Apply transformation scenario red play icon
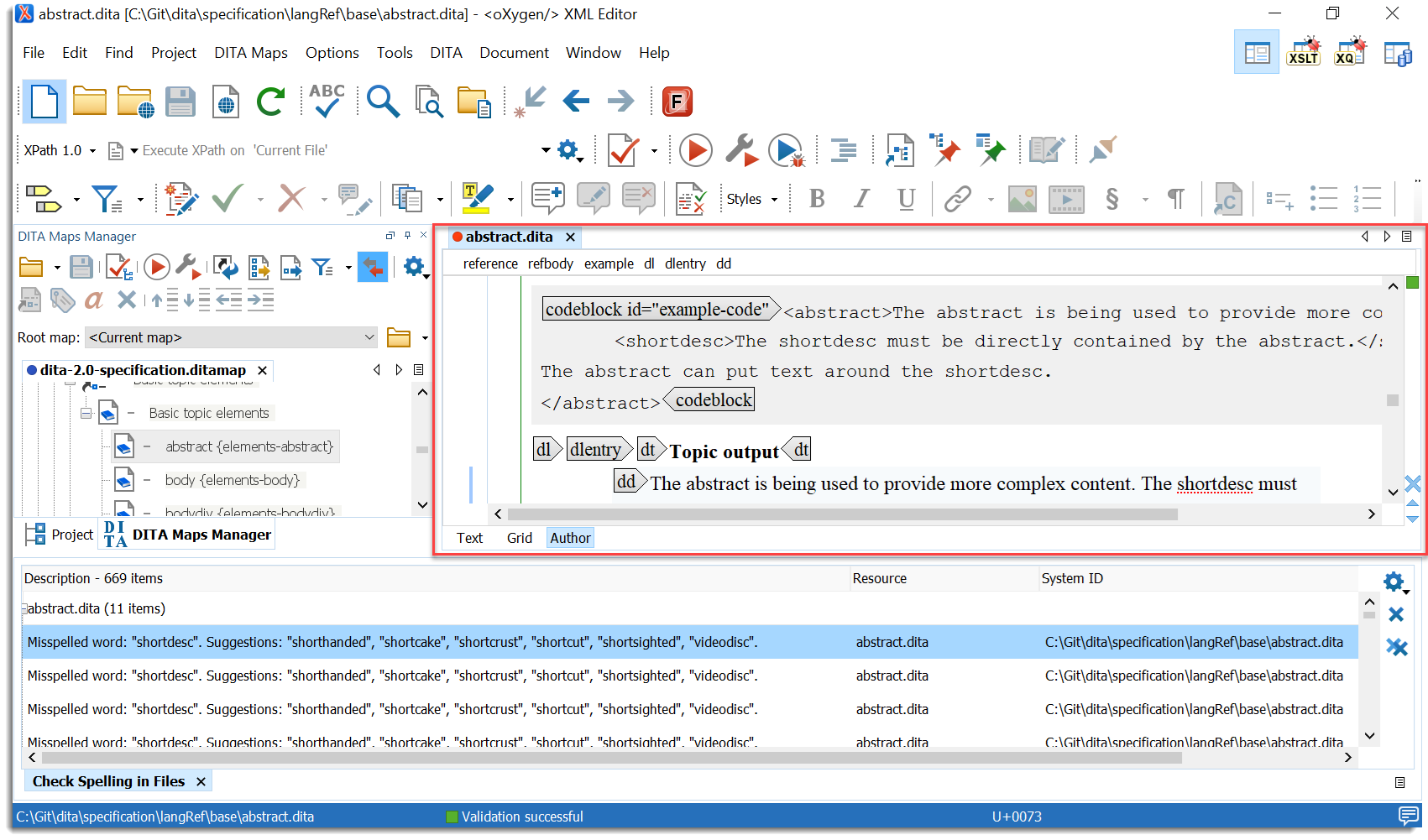 click(x=695, y=151)
